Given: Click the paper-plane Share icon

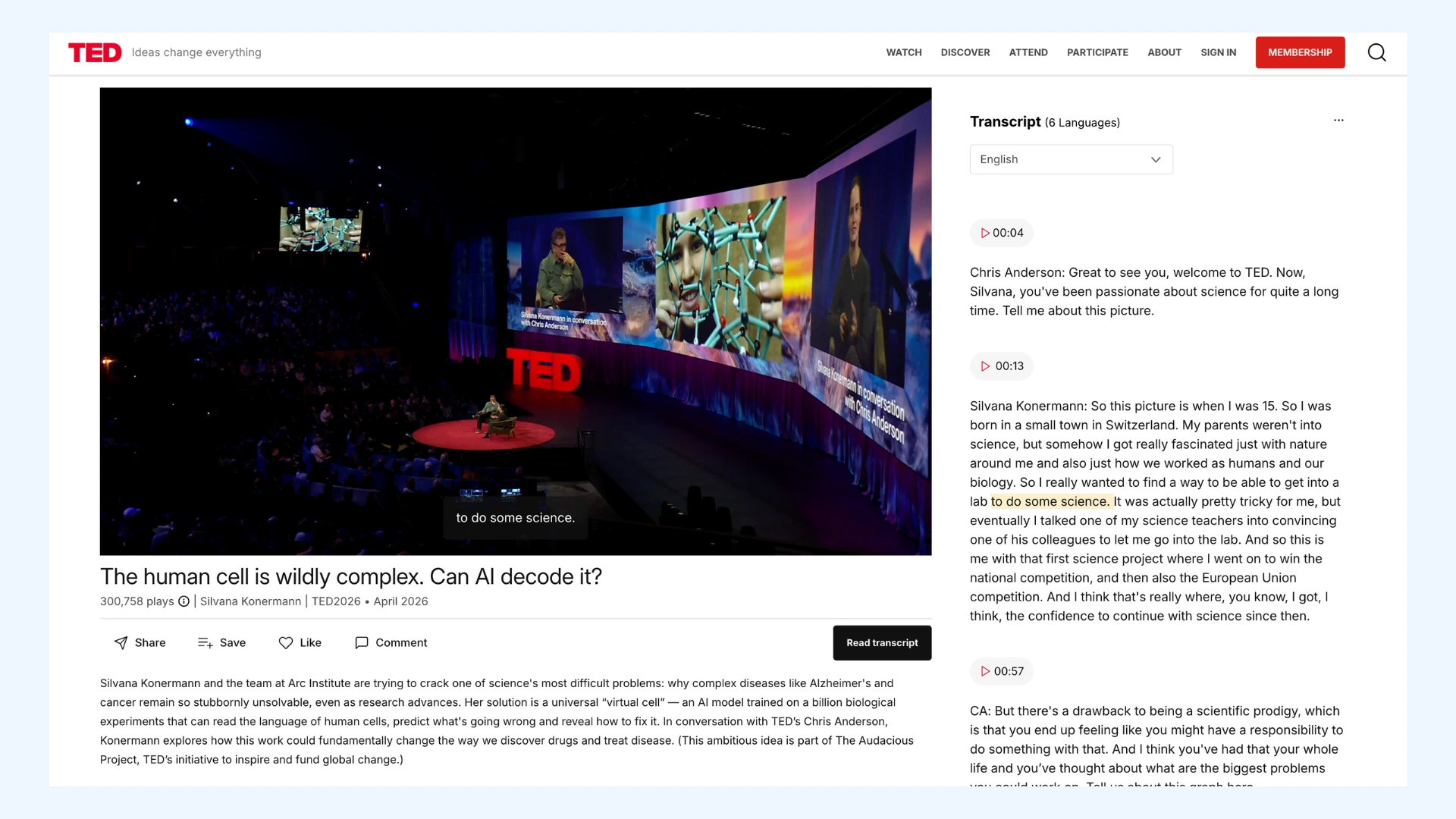Looking at the screenshot, I should click(121, 642).
